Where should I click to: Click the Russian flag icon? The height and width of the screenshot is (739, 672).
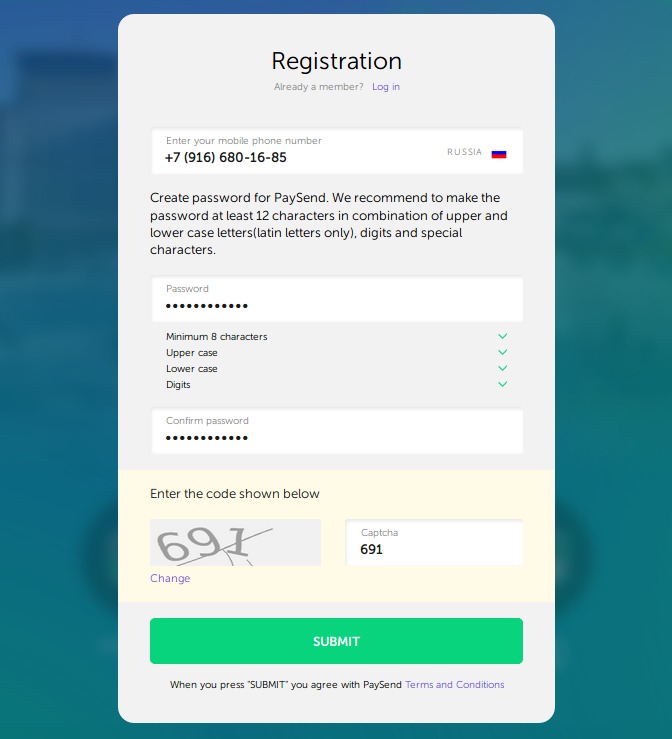tap(499, 154)
